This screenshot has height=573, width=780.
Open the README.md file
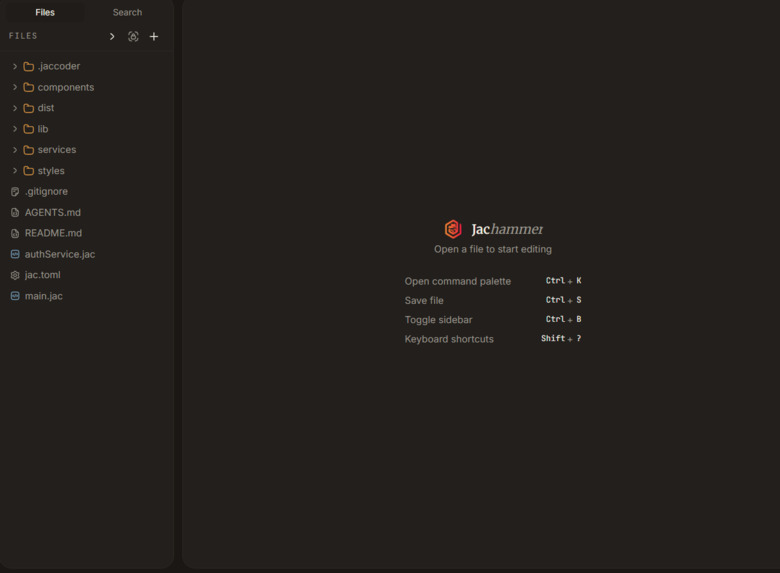pos(53,233)
